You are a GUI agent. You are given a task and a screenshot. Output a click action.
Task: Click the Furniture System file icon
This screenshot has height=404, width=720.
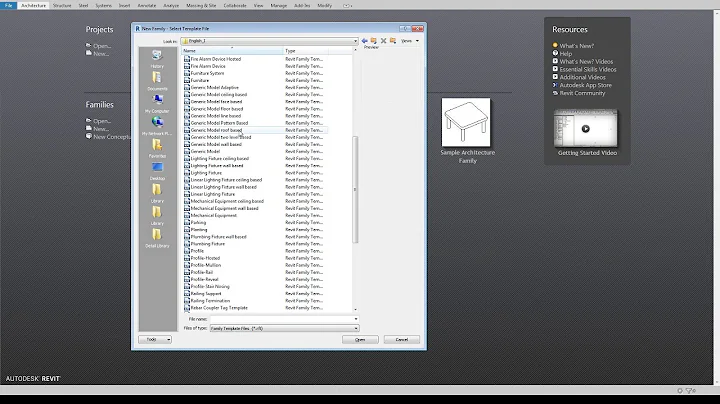pyautogui.click(x=187, y=73)
